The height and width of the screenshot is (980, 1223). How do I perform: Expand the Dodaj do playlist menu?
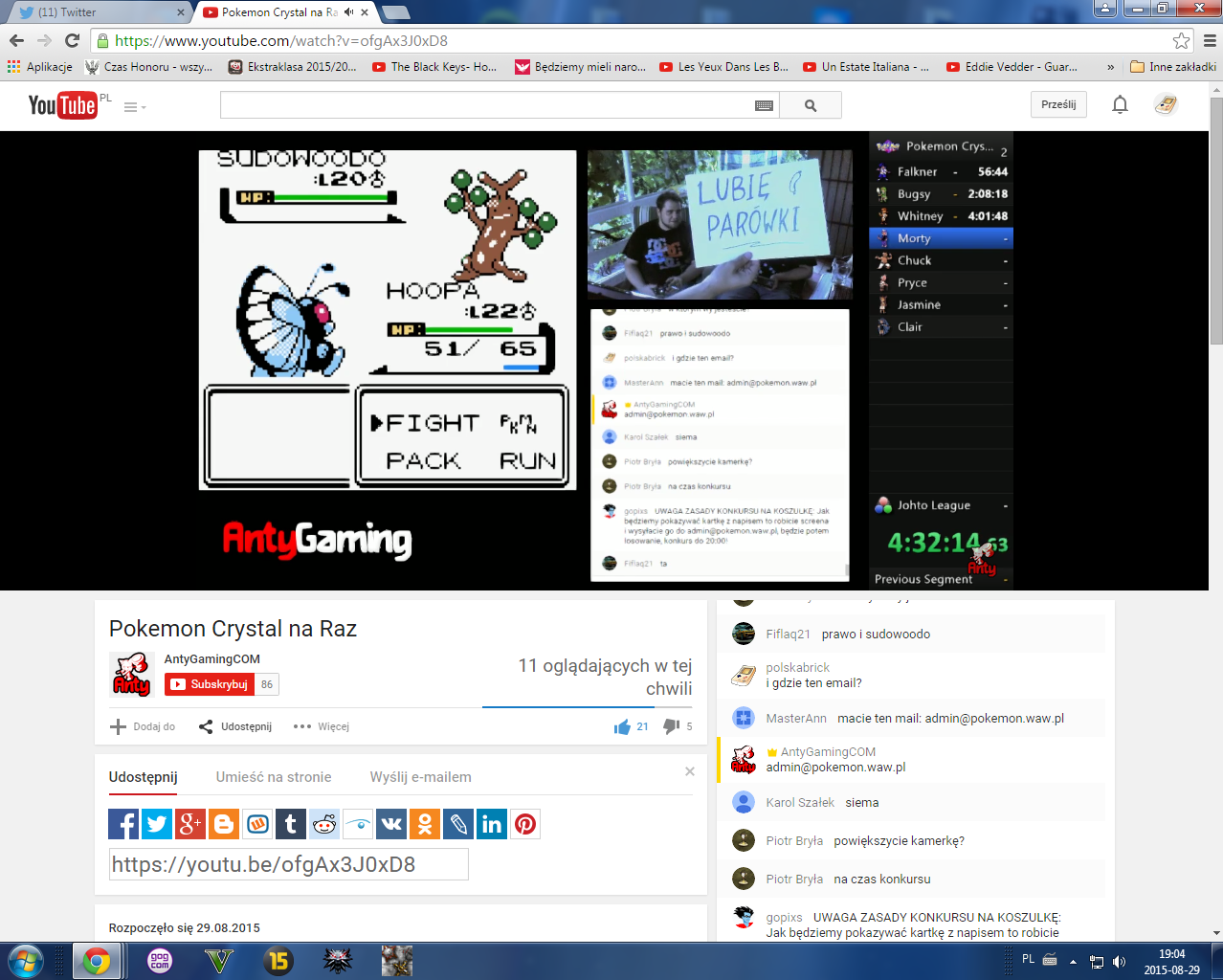click(144, 726)
